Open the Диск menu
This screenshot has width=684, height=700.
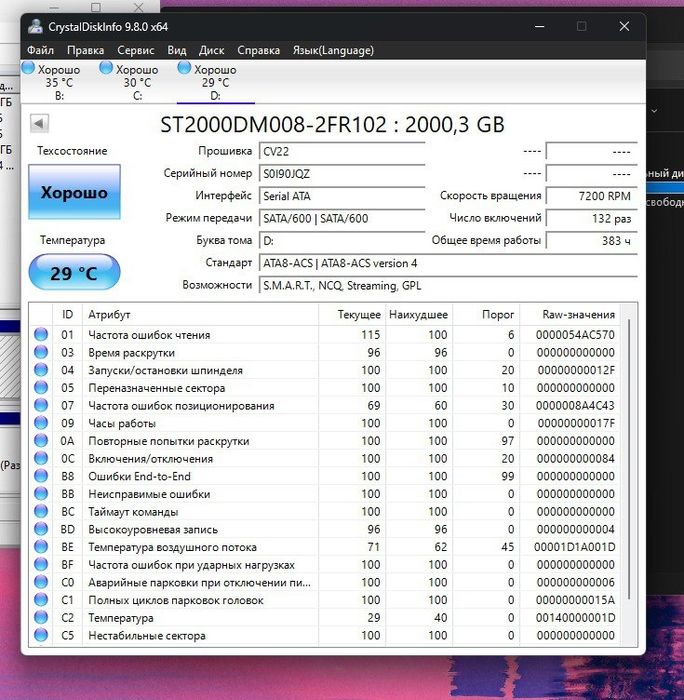pos(211,50)
